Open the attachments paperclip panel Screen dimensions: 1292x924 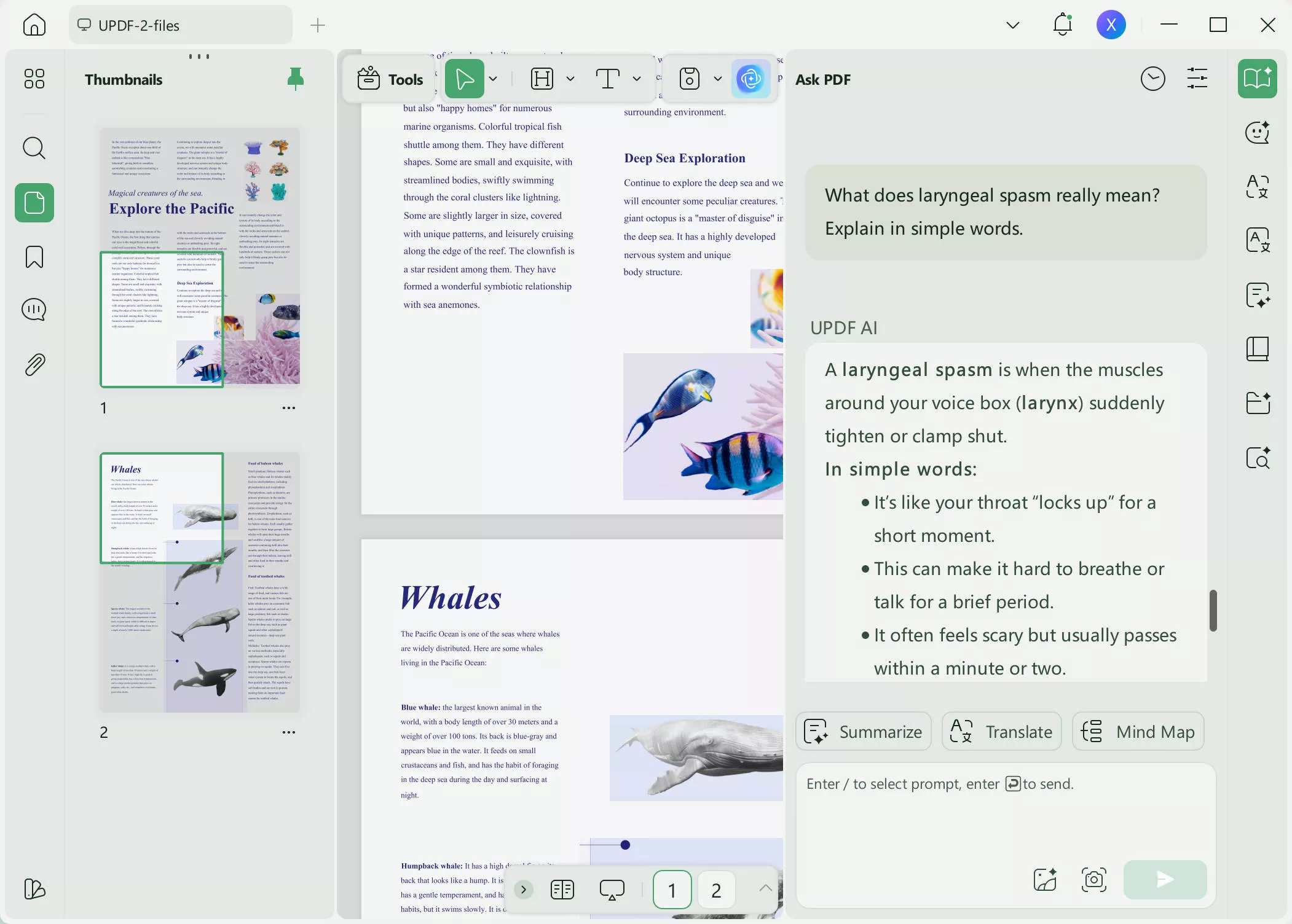tap(34, 364)
